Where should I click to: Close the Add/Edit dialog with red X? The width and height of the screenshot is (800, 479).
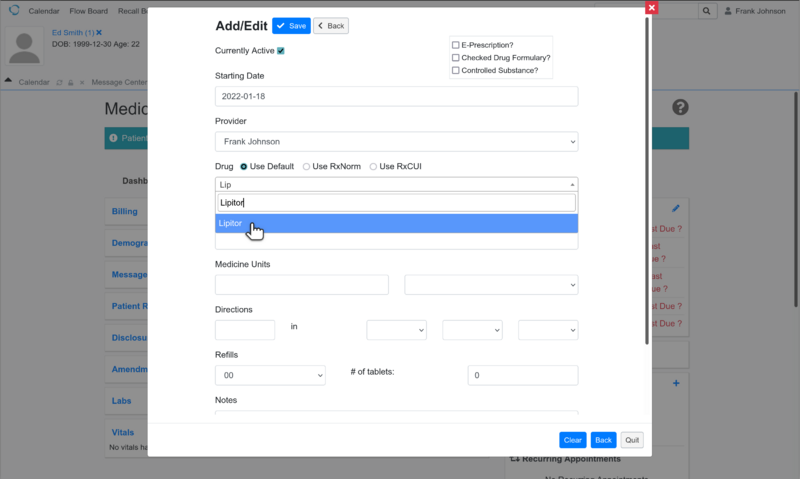(x=651, y=8)
